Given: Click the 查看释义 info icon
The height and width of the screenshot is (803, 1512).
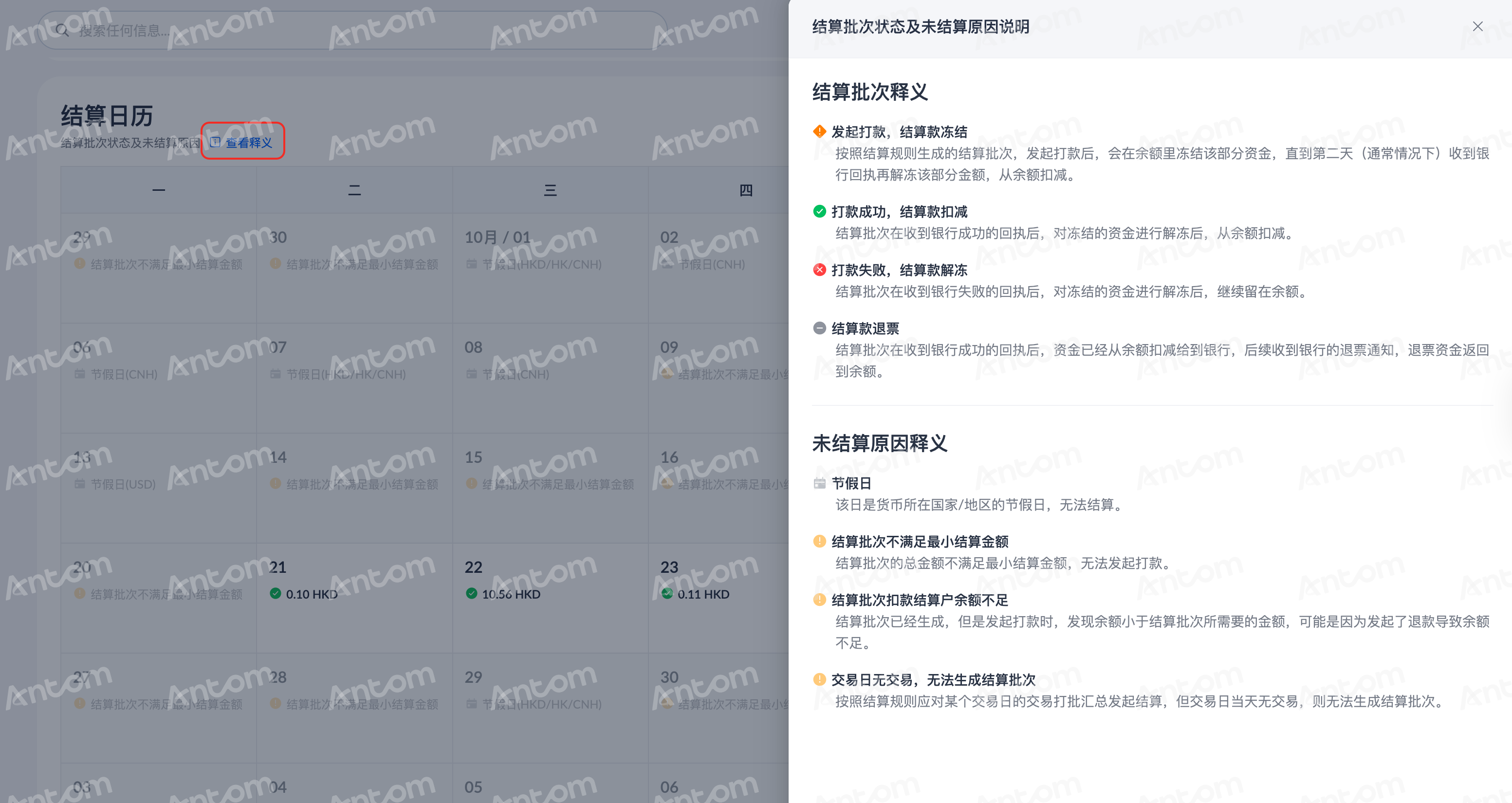Looking at the screenshot, I should coord(216,142).
